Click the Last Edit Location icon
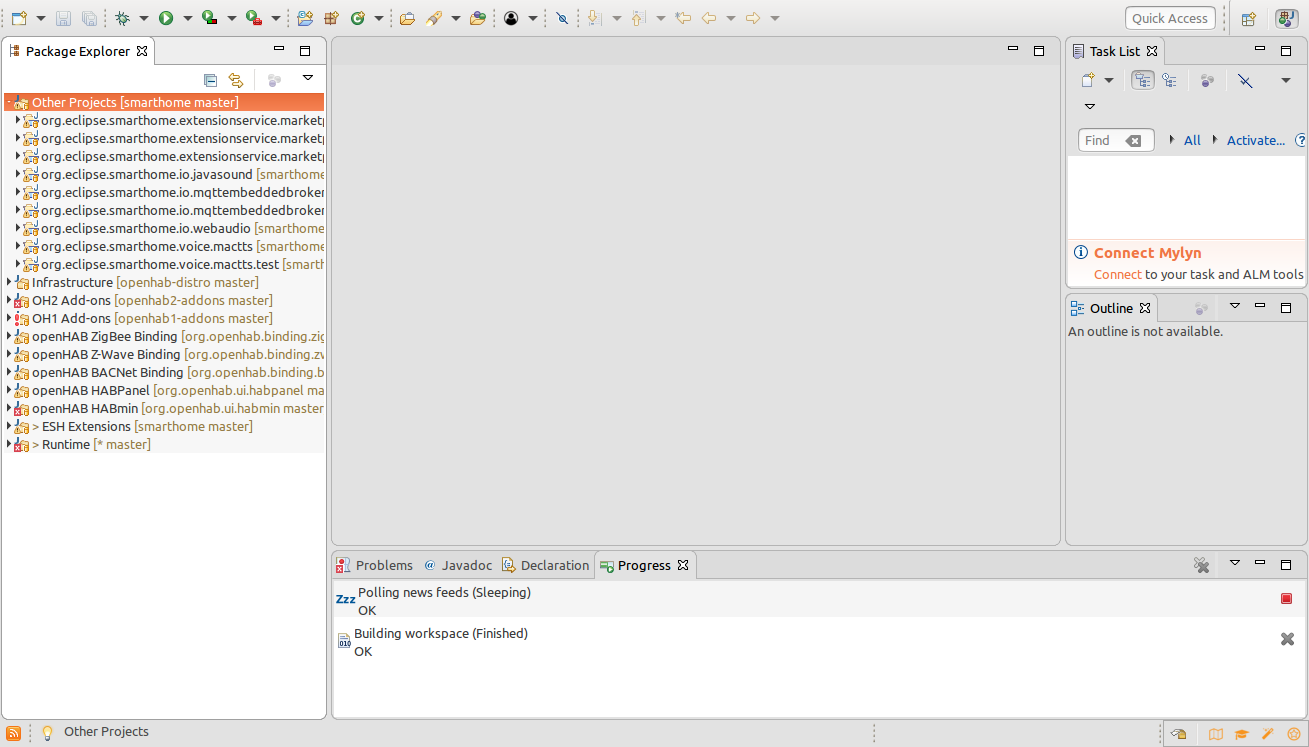The image size is (1309, 747). pos(683,18)
